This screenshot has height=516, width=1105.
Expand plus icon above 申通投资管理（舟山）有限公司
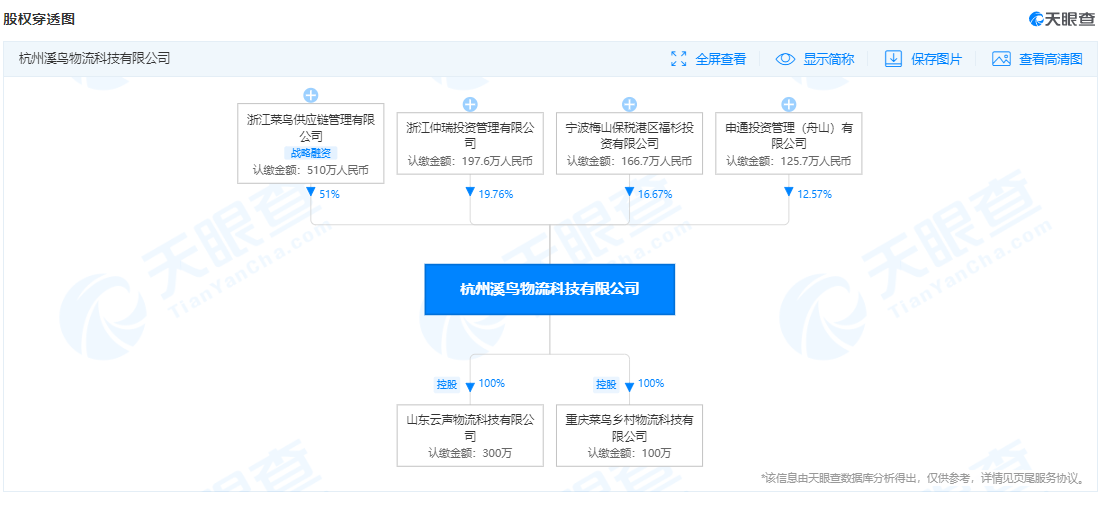[x=788, y=104]
